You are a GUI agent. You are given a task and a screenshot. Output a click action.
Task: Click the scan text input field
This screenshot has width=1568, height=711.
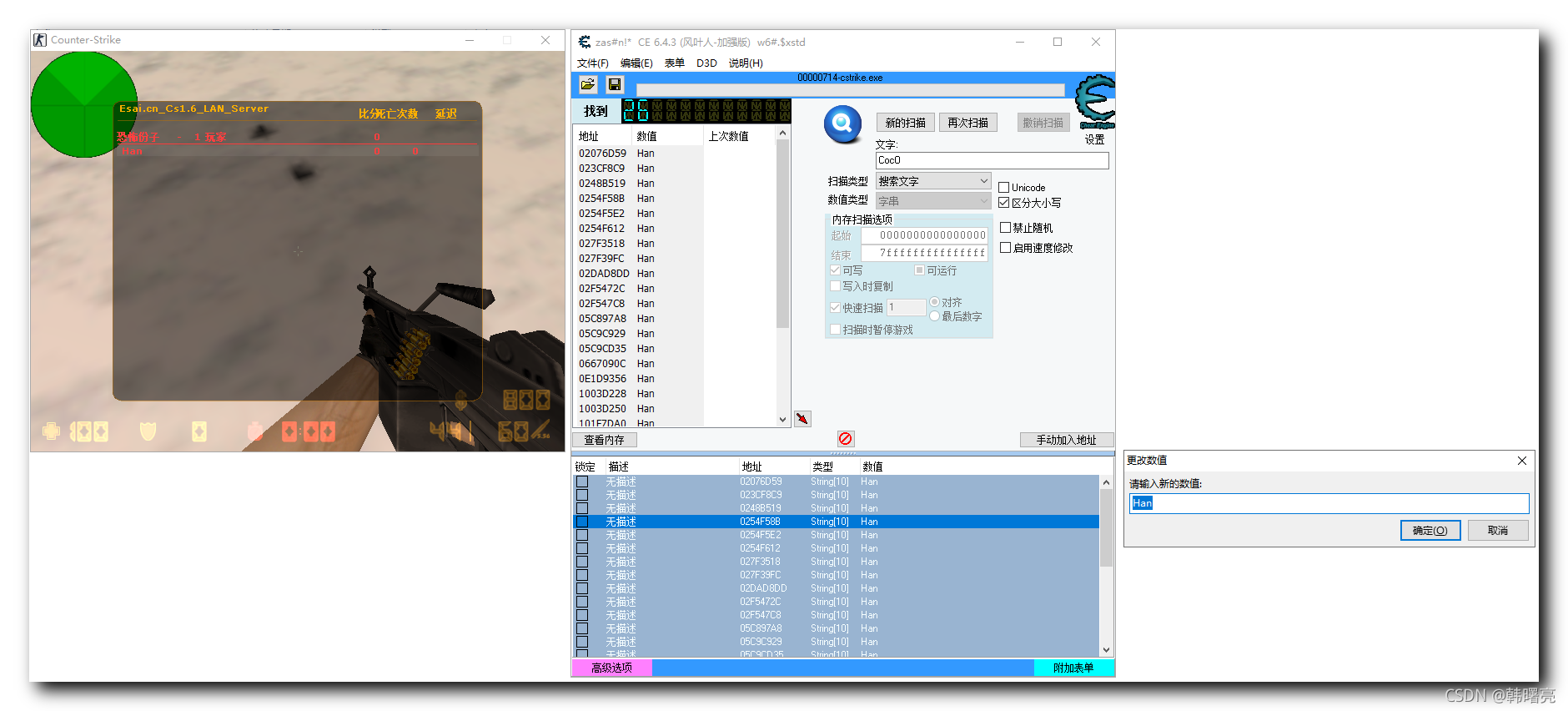992,160
